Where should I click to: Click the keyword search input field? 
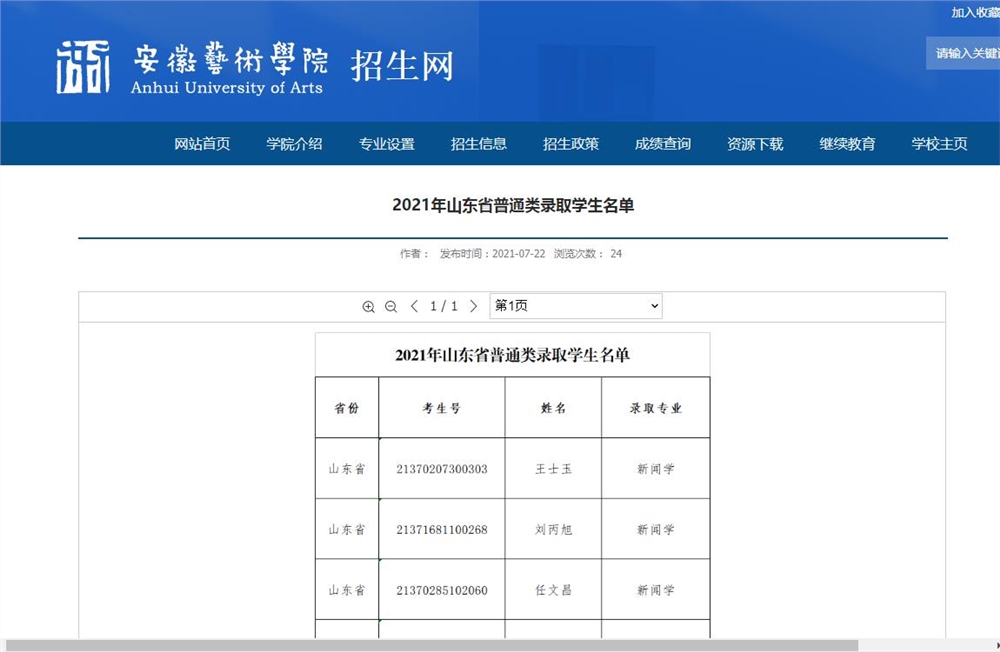pyautogui.click(x=963, y=53)
